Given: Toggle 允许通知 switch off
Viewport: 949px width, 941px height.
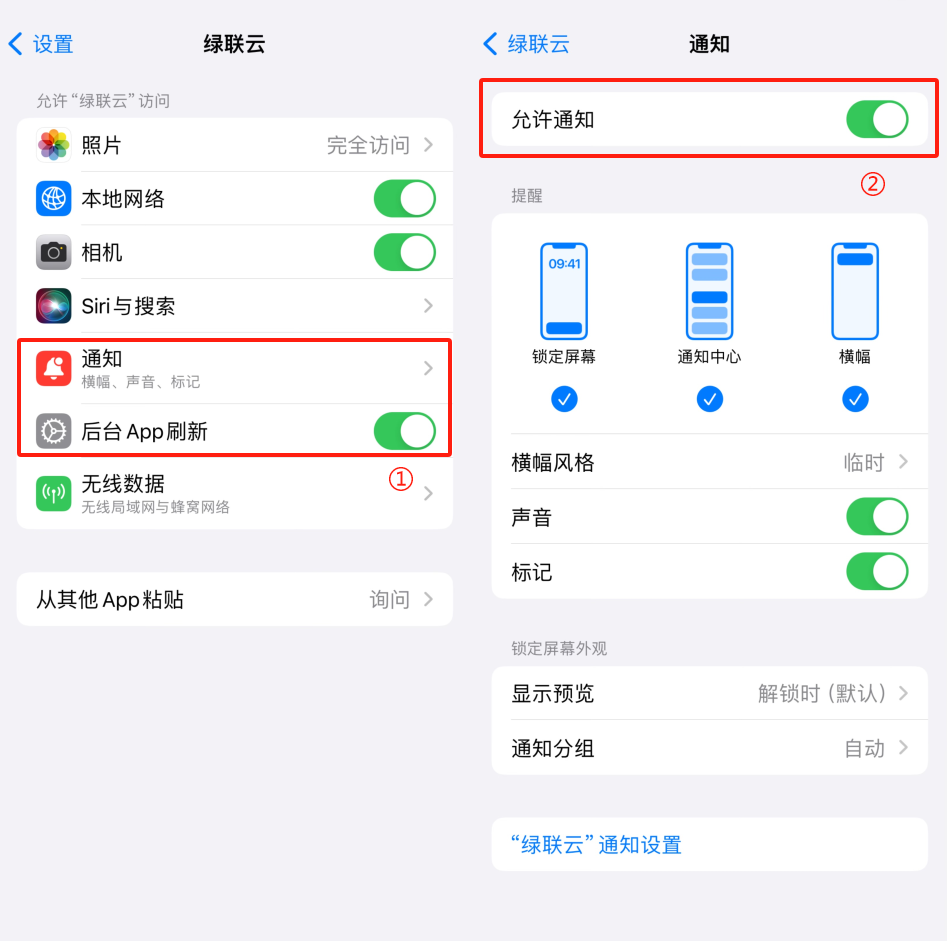Looking at the screenshot, I should (877, 119).
